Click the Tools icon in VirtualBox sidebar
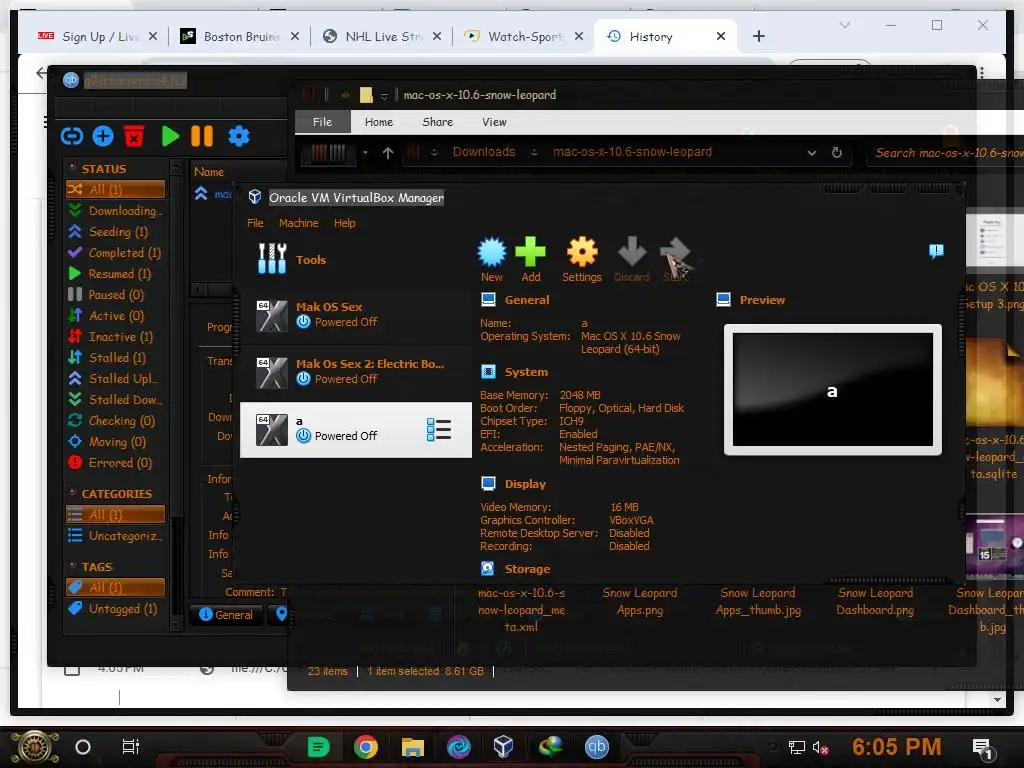This screenshot has width=1024, height=768. (x=272, y=259)
